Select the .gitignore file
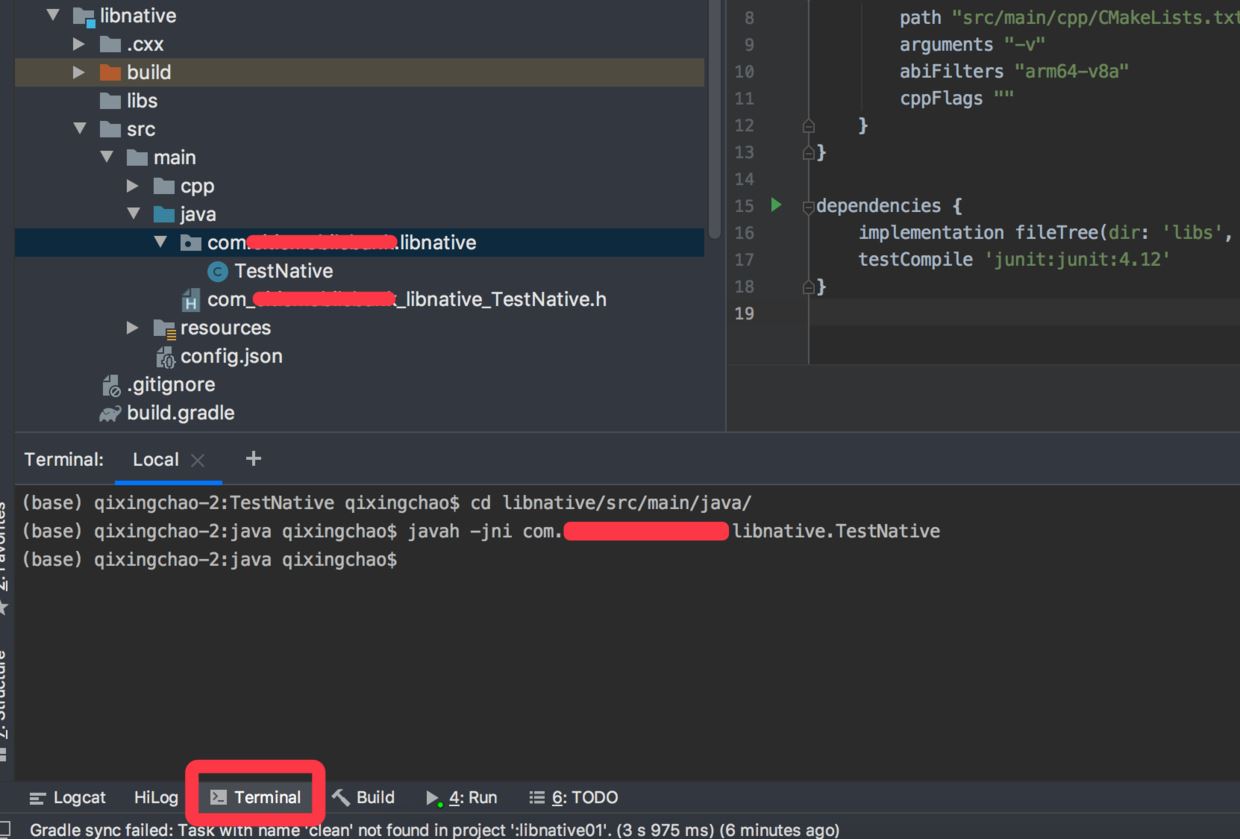The height and width of the screenshot is (839, 1240). (170, 384)
